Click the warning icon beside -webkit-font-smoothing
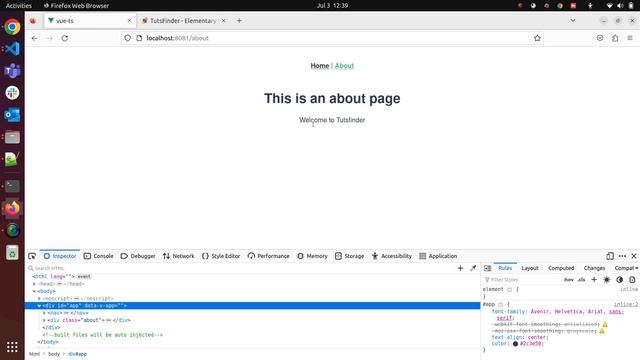 pos(605,324)
